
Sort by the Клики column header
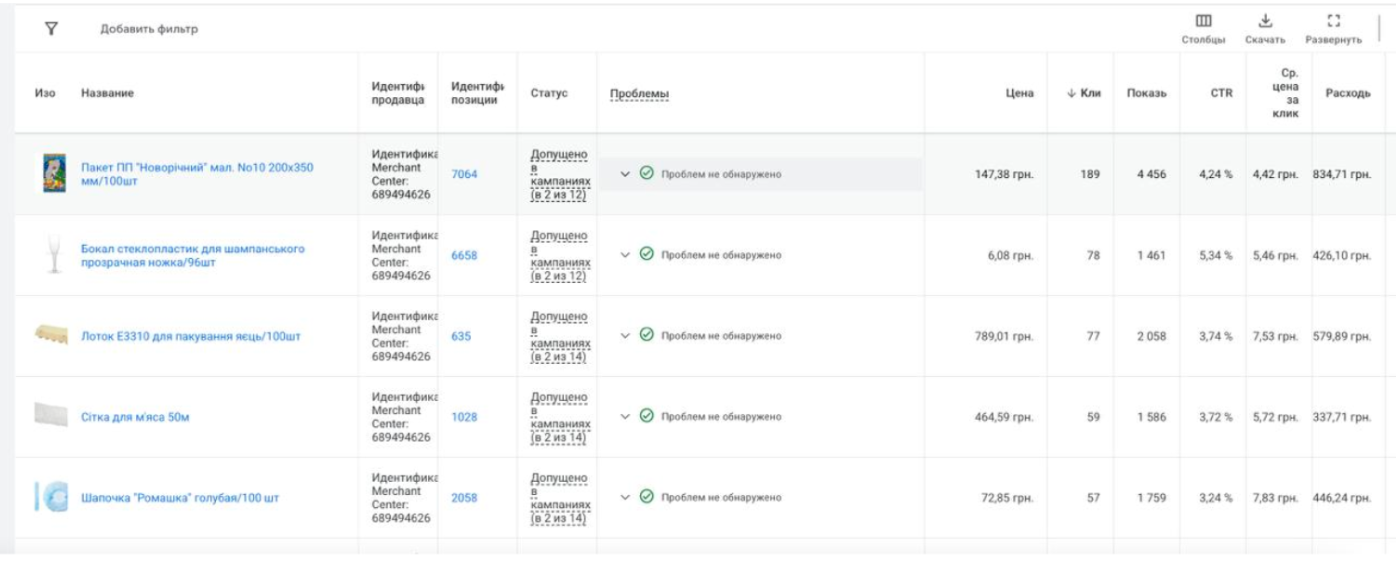pyautogui.click(x=1084, y=94)
